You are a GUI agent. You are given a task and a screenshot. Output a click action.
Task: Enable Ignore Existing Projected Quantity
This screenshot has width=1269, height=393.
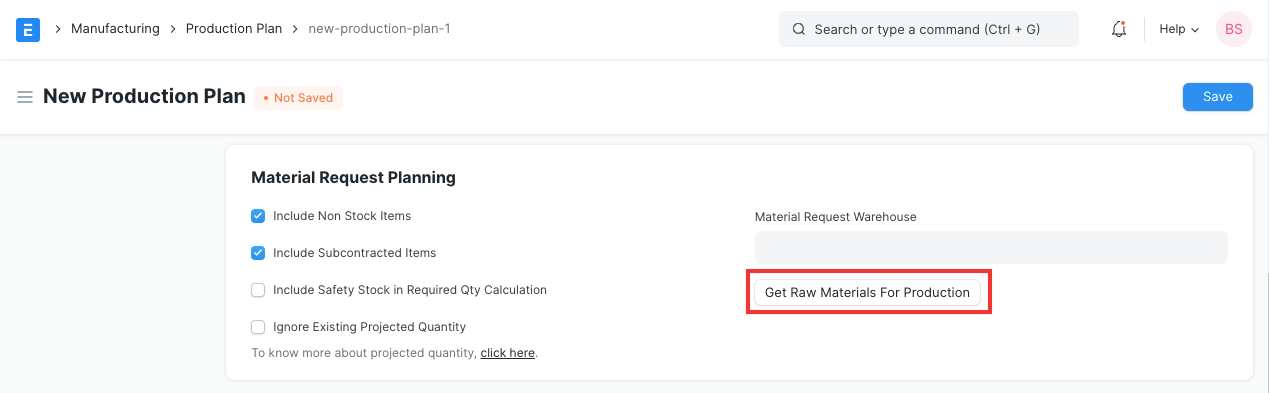258,327
